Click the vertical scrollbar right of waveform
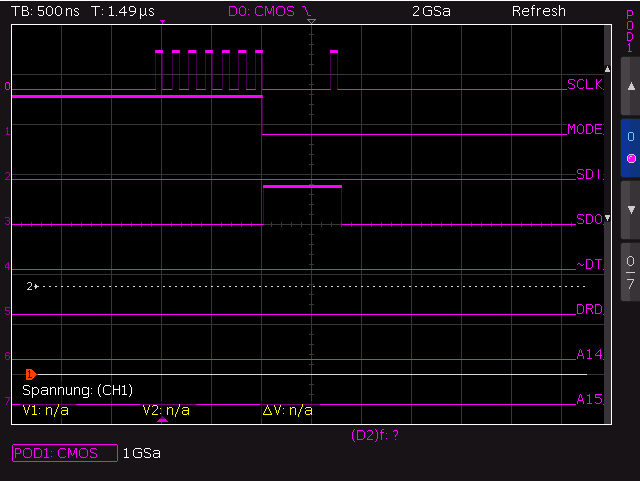Viewport: 640px width, 481px height. pos(607,225)
